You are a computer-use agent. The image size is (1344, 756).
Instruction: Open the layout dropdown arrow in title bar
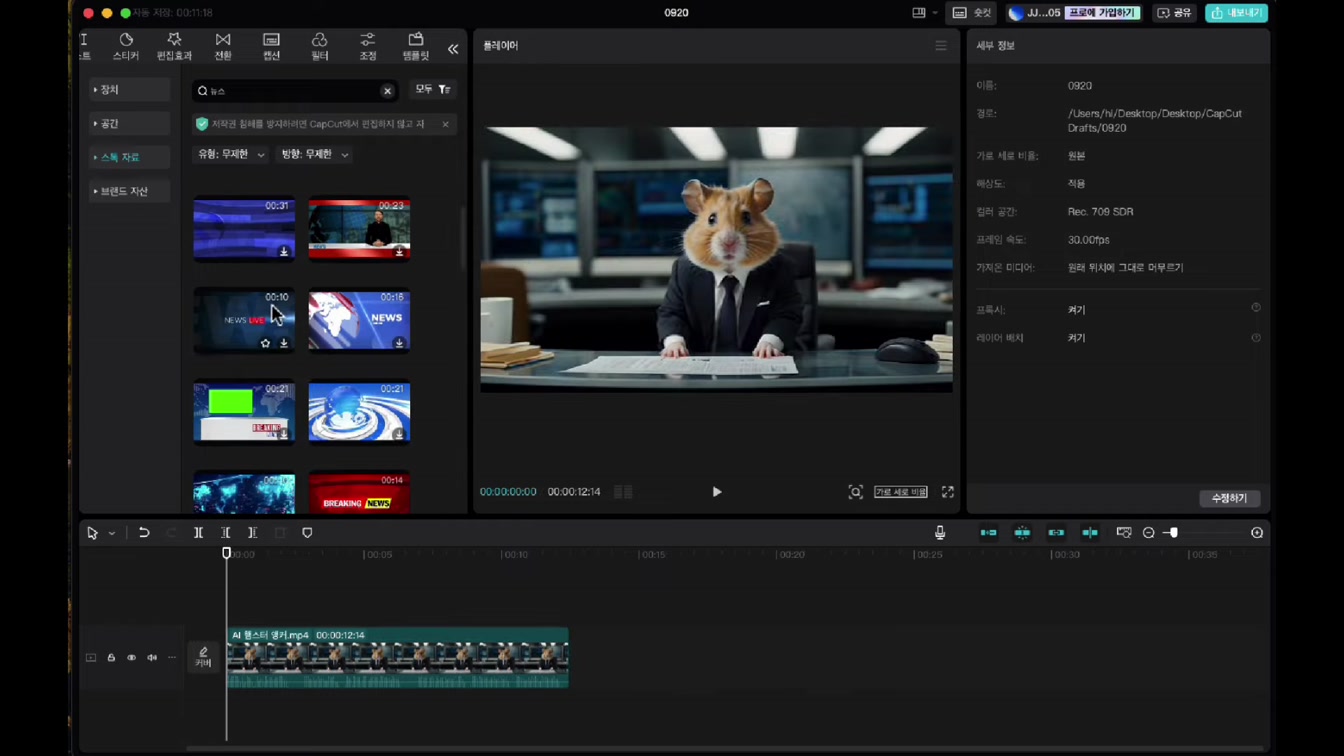pos(935,13)
